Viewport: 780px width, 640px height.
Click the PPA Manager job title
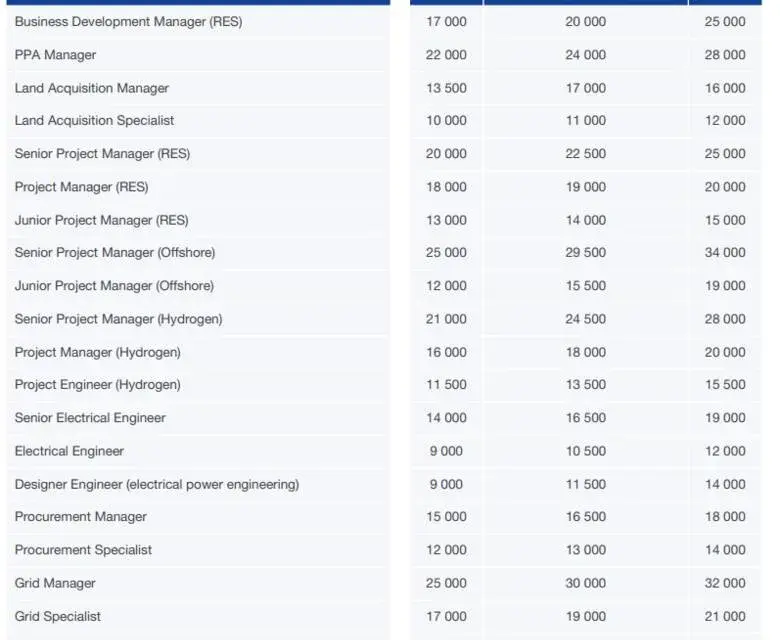(x=55, y=55)
